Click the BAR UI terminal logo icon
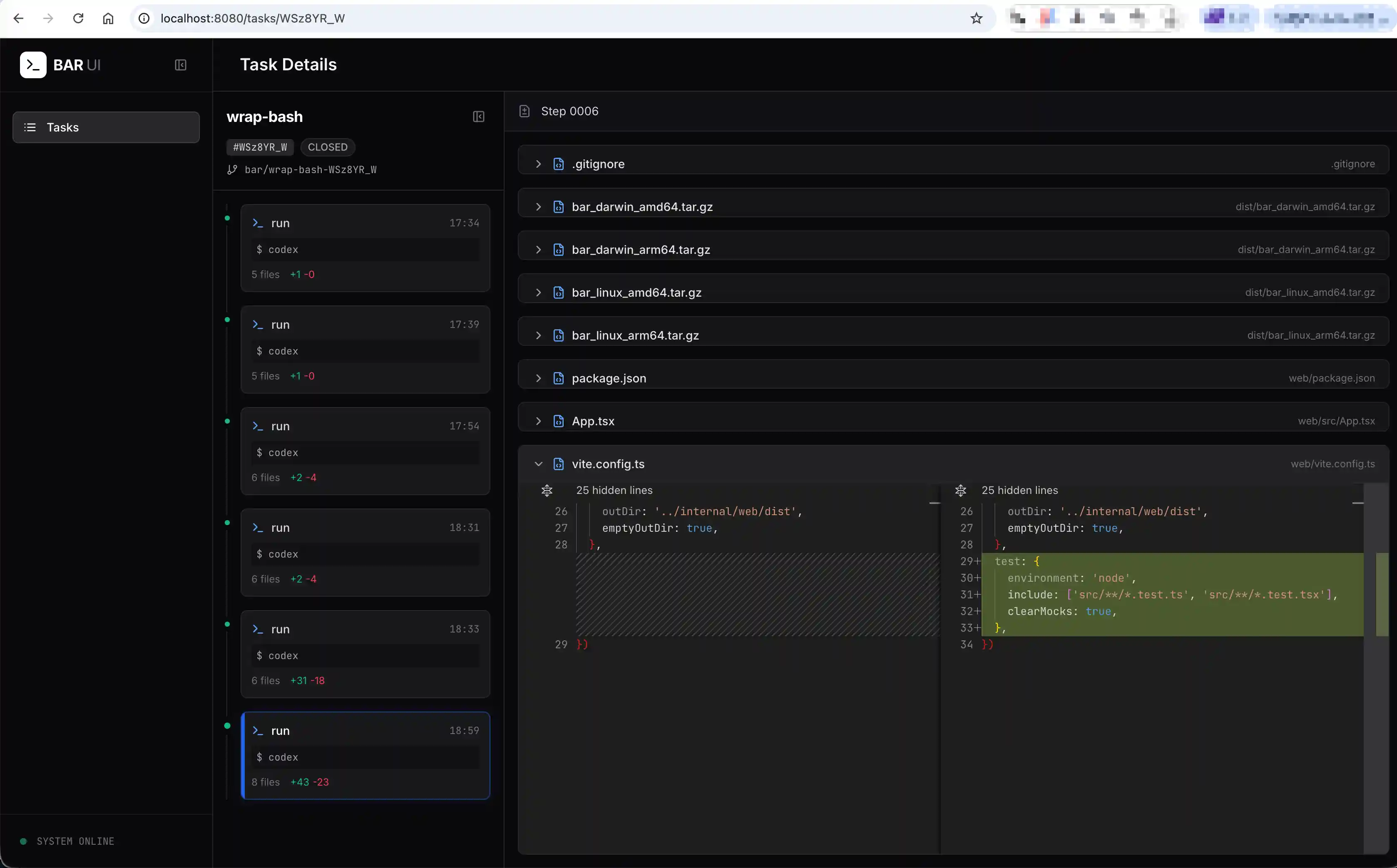Viewport: 1397px width, 868px height. (x=33, y=64)
